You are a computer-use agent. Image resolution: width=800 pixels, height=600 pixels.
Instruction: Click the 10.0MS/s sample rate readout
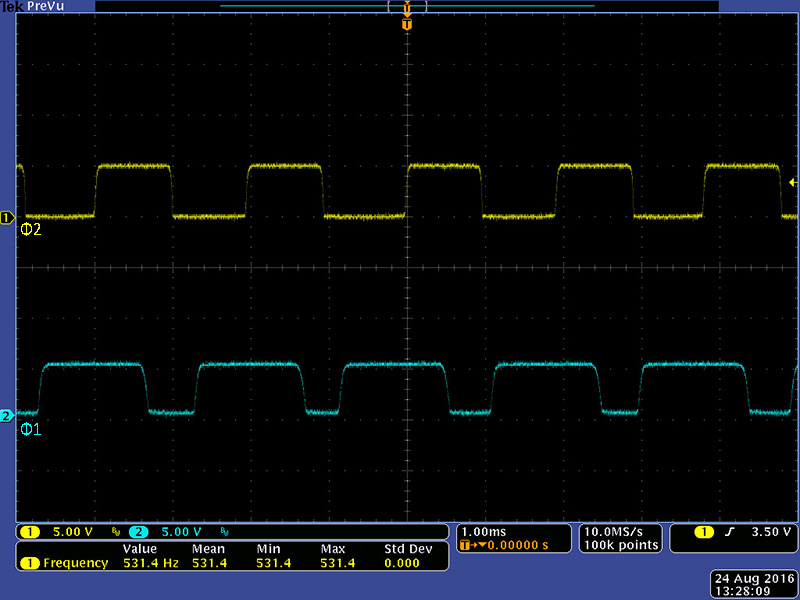pyautogui.click(x=618, y=531)
